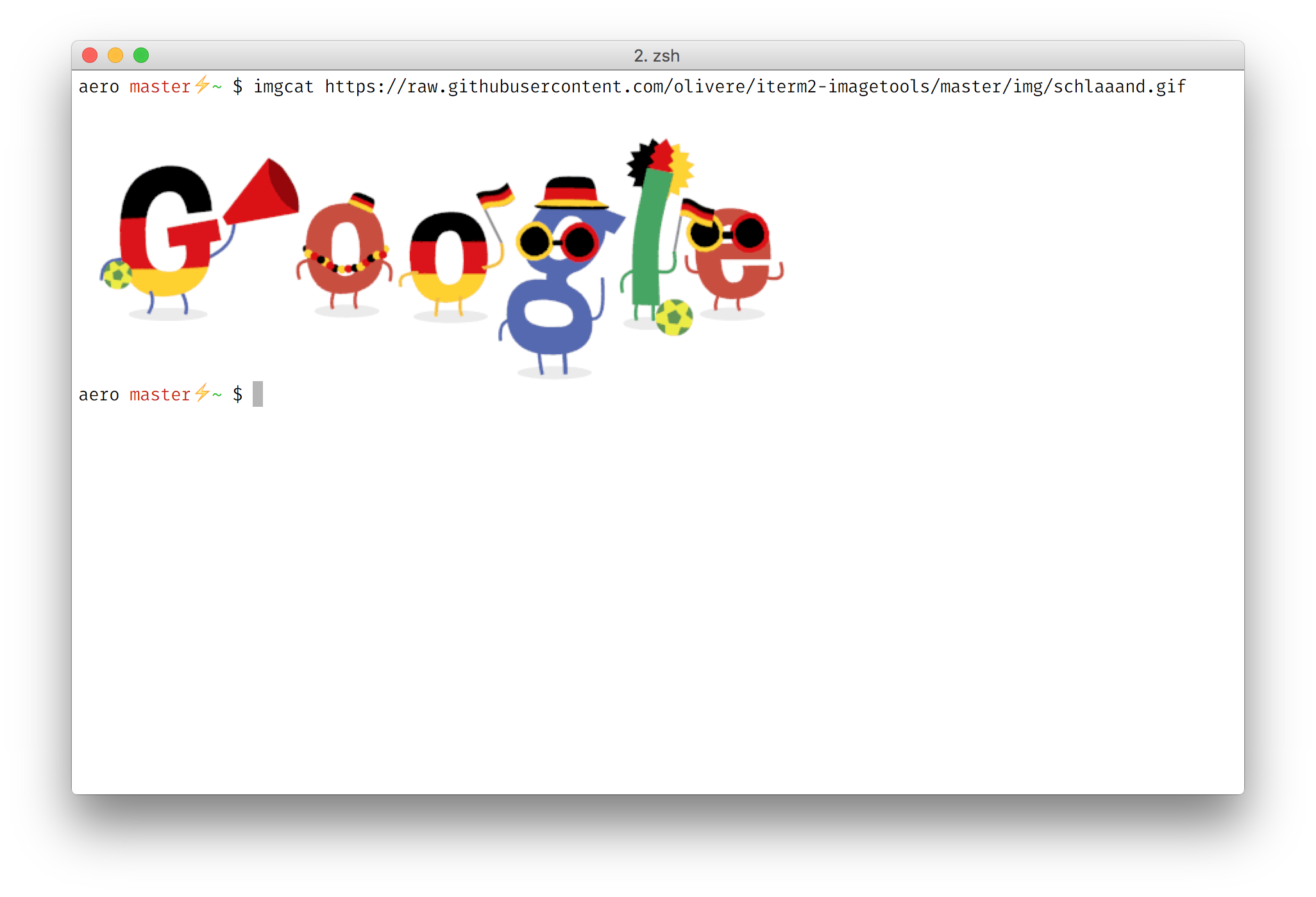
Task: Click the gray terminal cursor block
Action: [x=258, y=394]
